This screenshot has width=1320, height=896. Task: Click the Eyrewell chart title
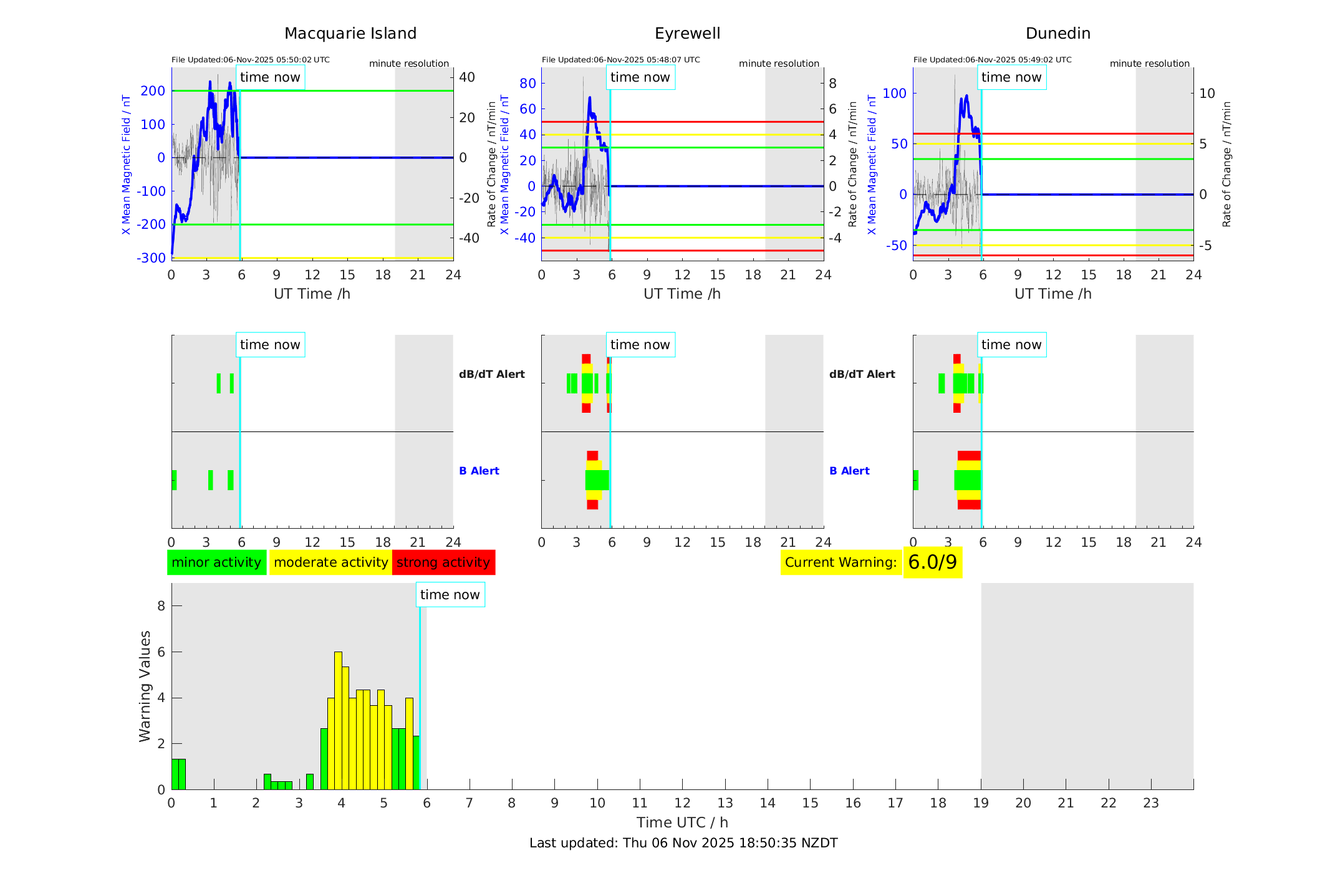tap(687, 33)
